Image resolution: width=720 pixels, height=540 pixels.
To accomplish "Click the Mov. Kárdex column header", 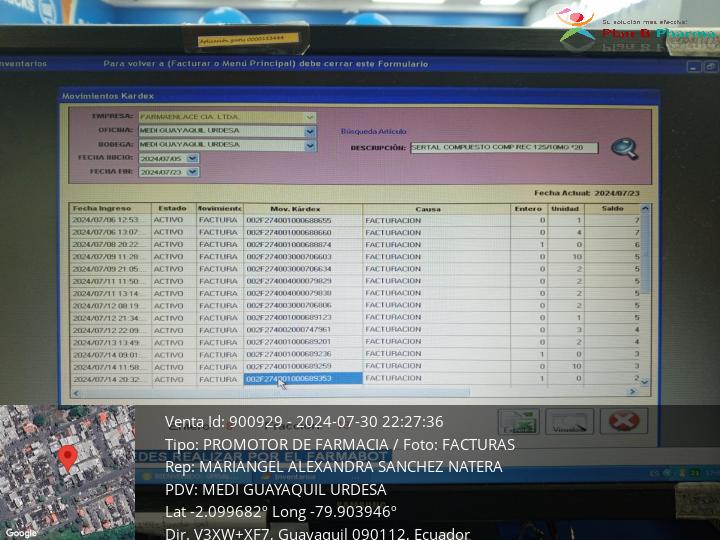I will pos(303,209).
